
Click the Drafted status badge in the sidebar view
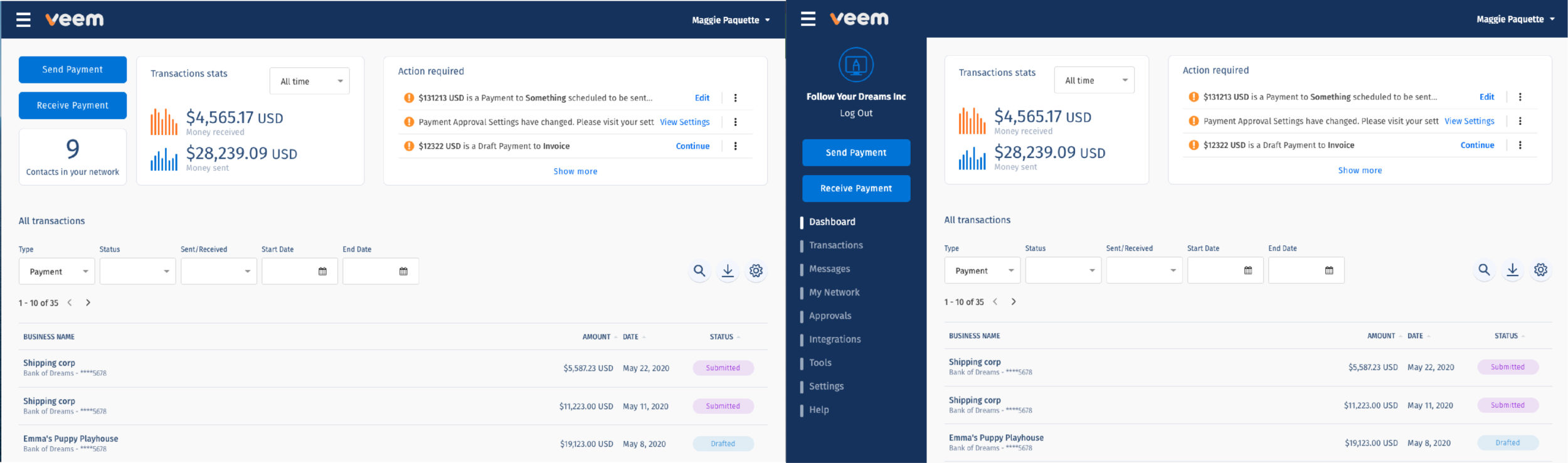click(1508, 442)
